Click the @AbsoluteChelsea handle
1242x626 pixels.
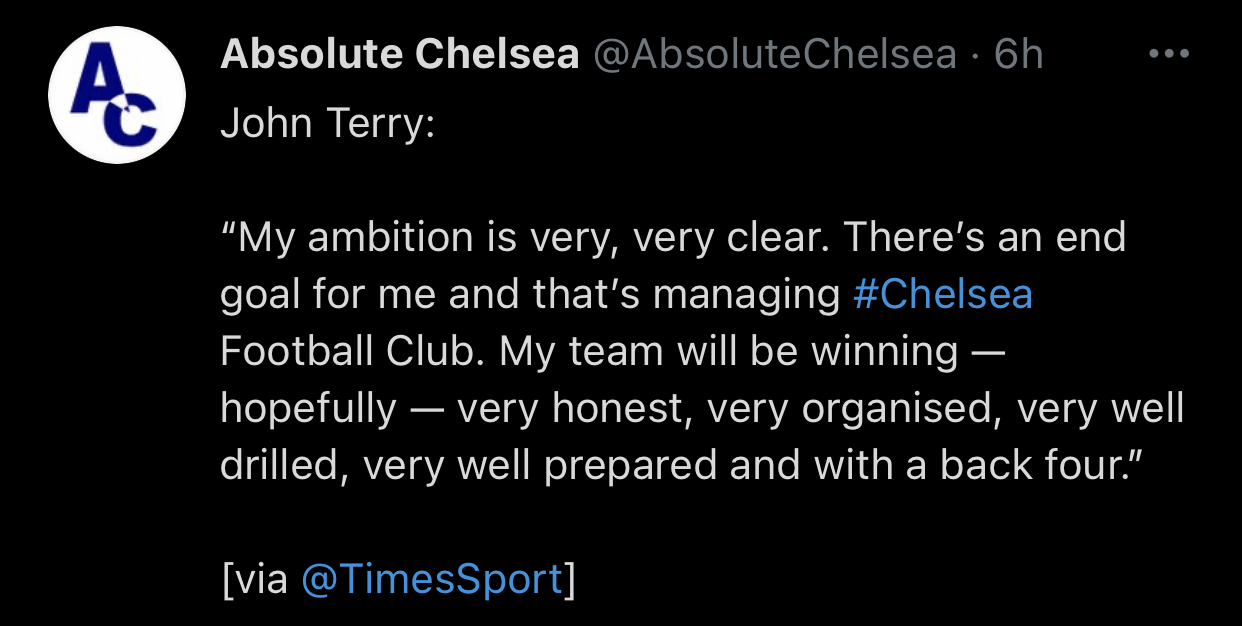[774, 55]
